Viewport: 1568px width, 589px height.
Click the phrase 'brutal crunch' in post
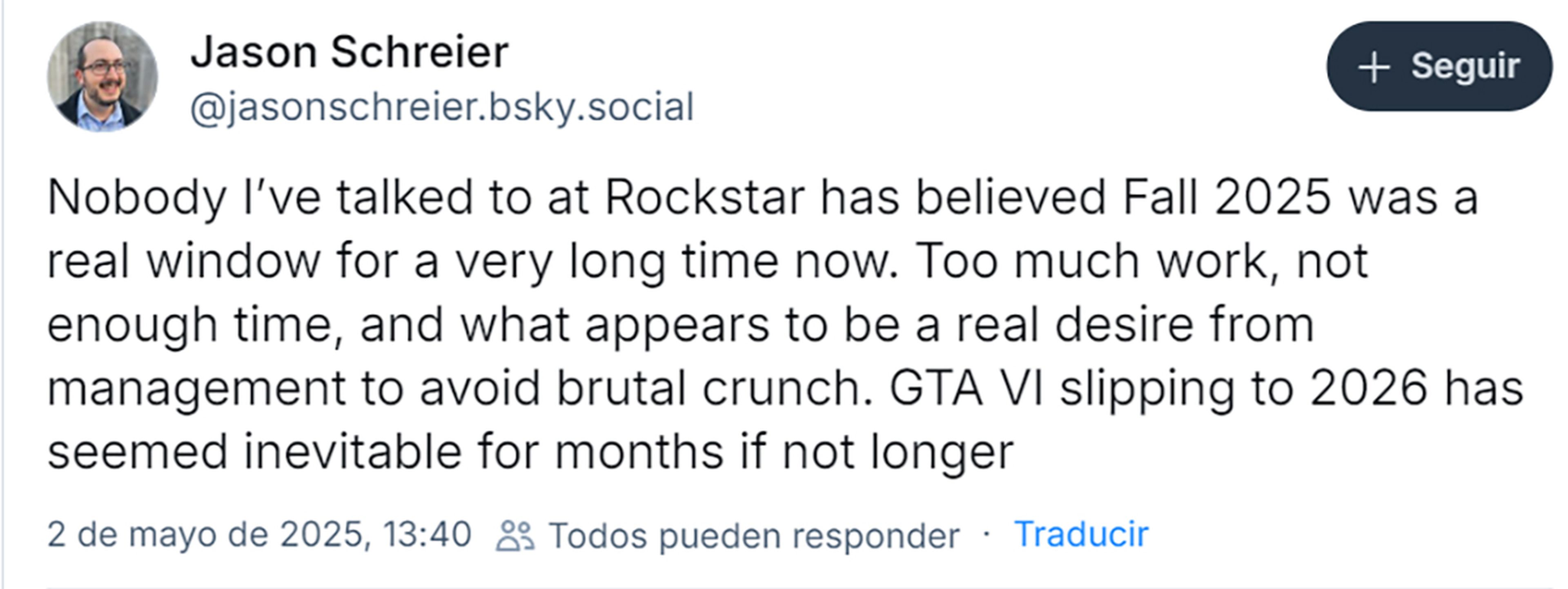click(x=715, y=388)
